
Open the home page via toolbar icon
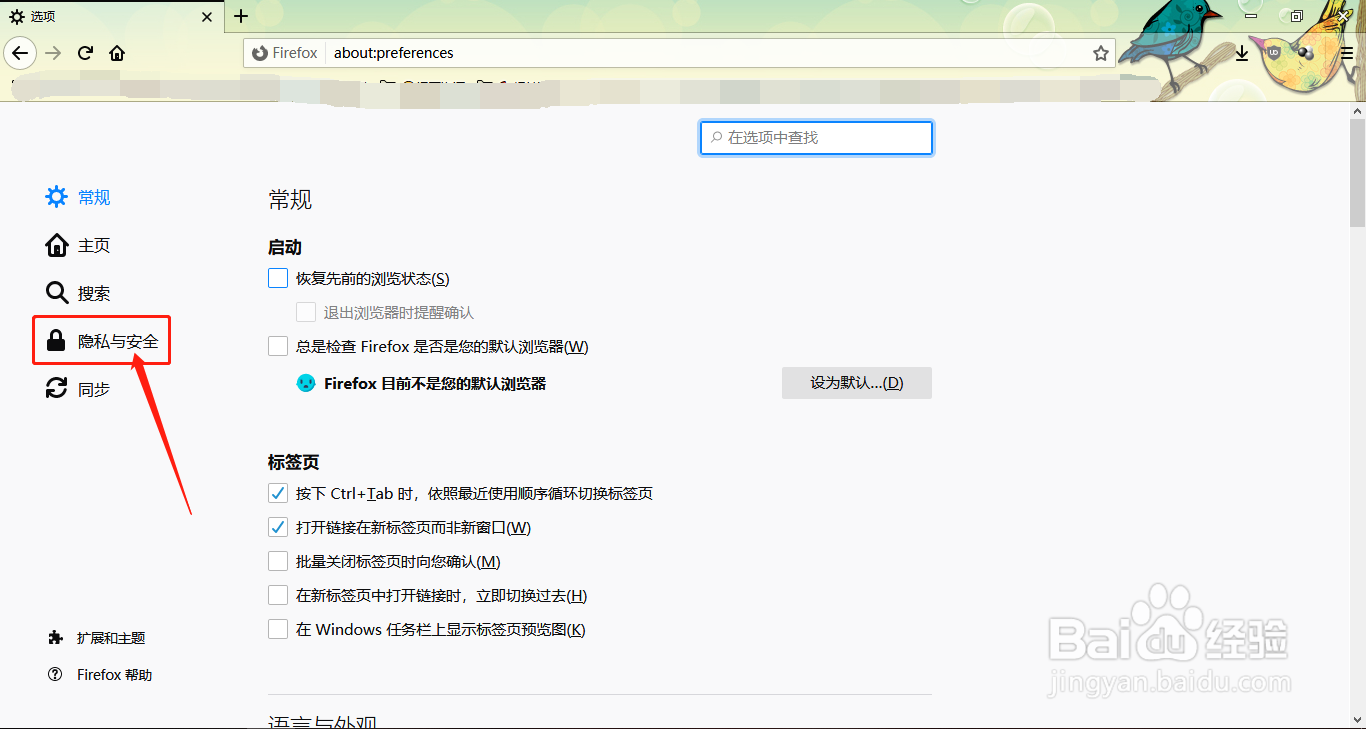117,53
